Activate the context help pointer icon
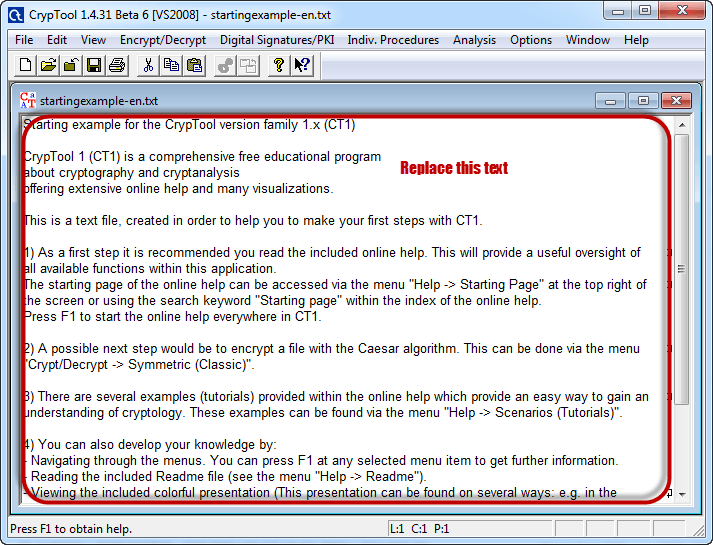This screenshot has height=545, width=713. [302, 66]
